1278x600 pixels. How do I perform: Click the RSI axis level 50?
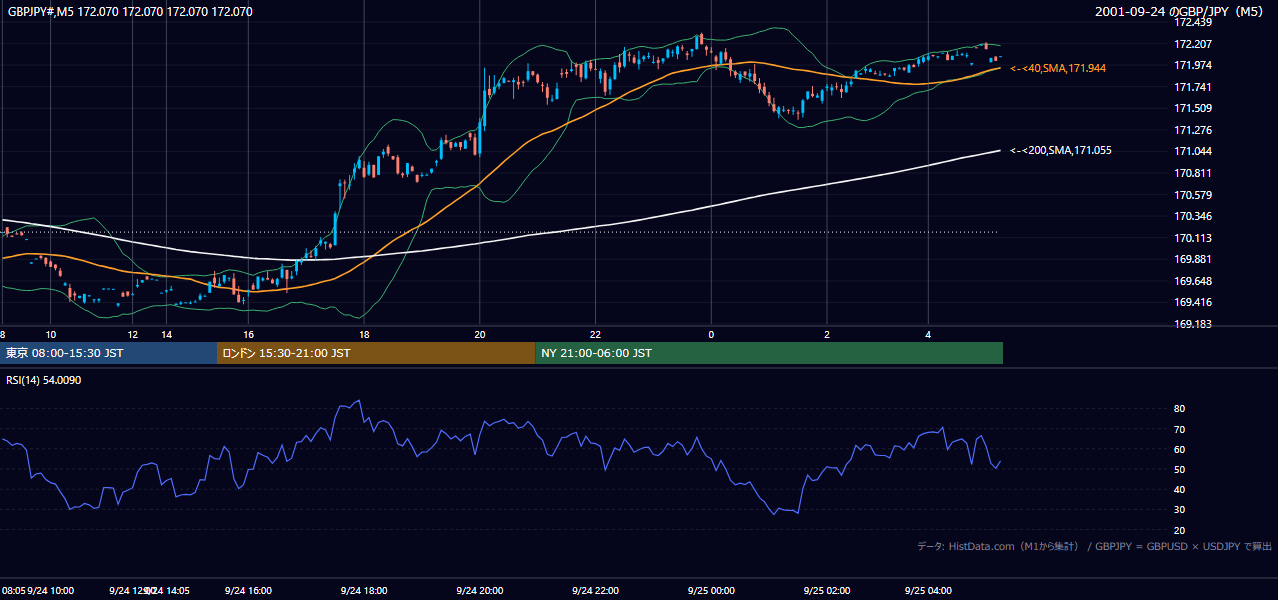[x=1180, y=470]
